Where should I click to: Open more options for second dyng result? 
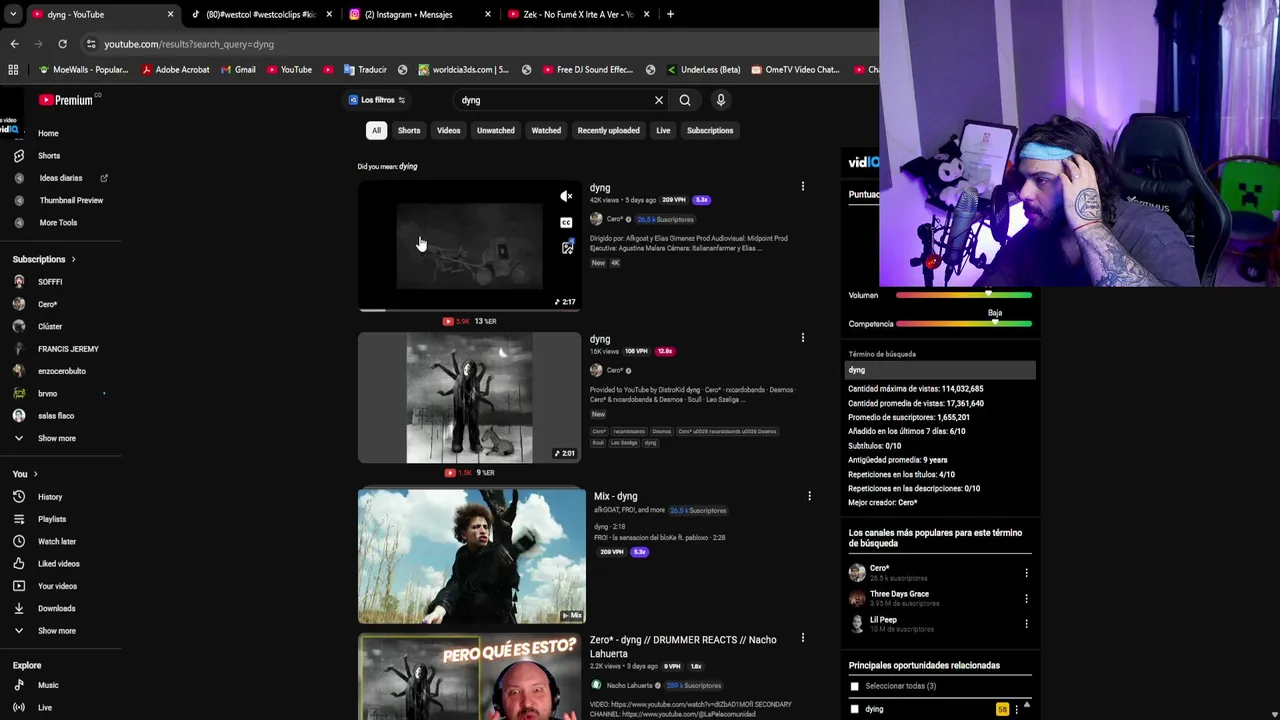coord(802,338)
